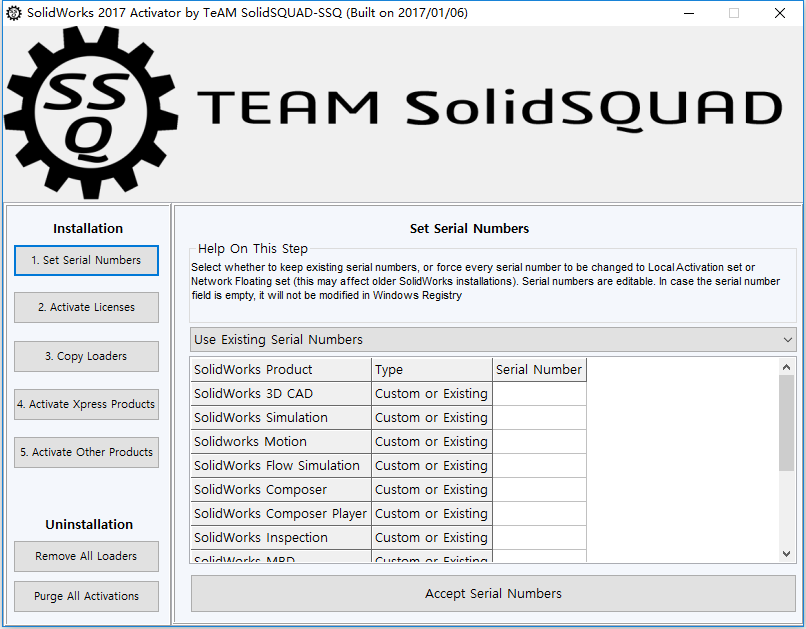
Task: Click the SolidWorks Product column header
Action: click(x=281, y=369)
